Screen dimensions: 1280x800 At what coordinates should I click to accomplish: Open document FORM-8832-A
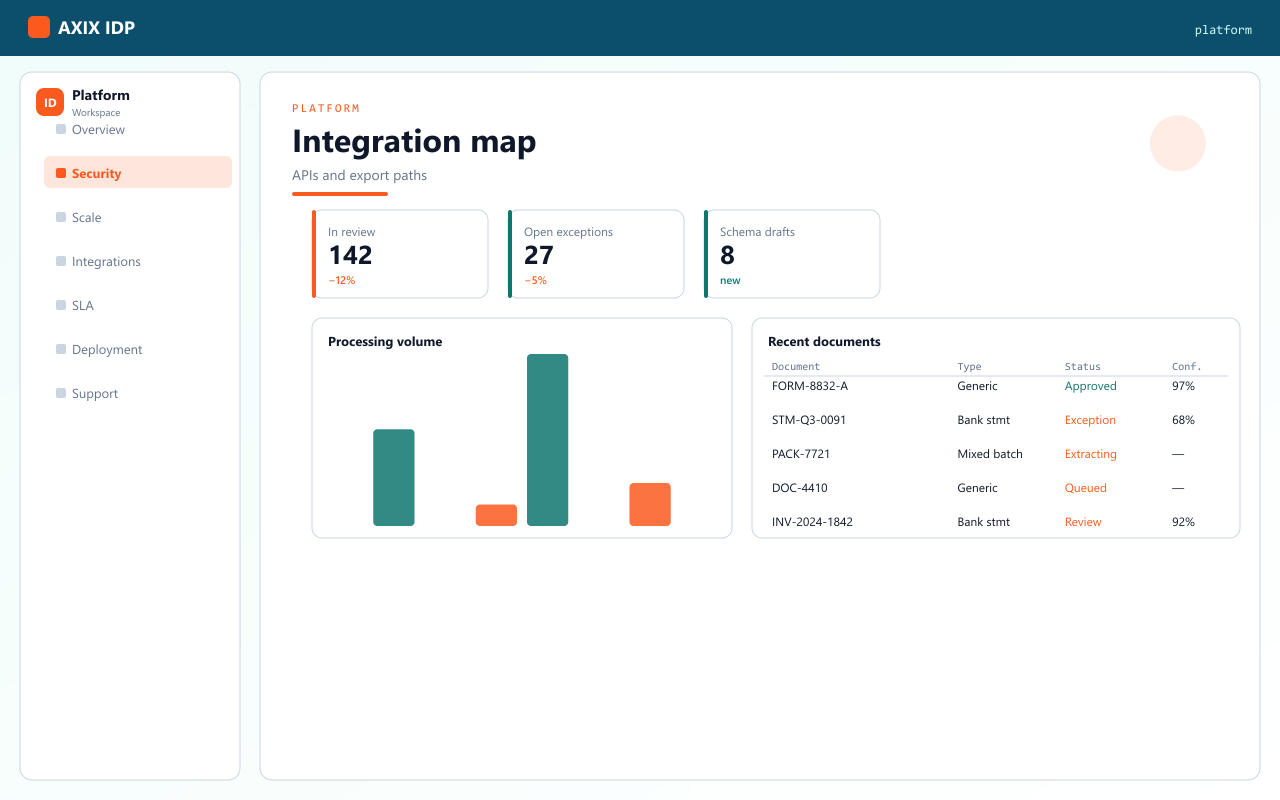click(810, 386)
